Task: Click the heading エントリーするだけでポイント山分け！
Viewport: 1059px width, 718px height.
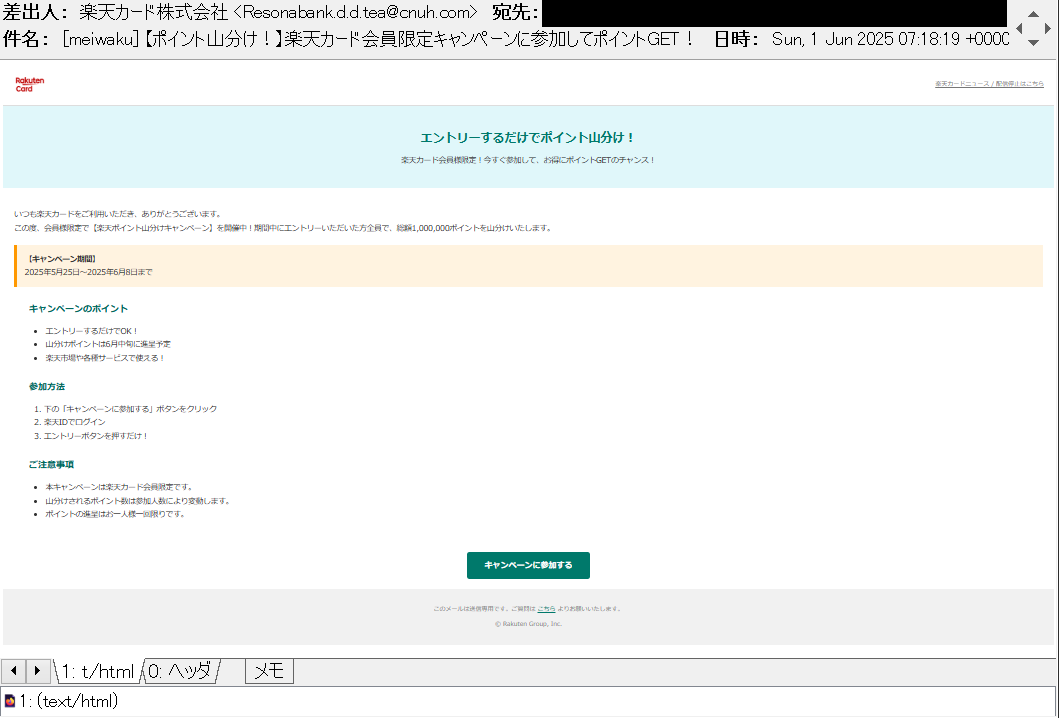Action: pyautogui.click(x=528, y=138)
